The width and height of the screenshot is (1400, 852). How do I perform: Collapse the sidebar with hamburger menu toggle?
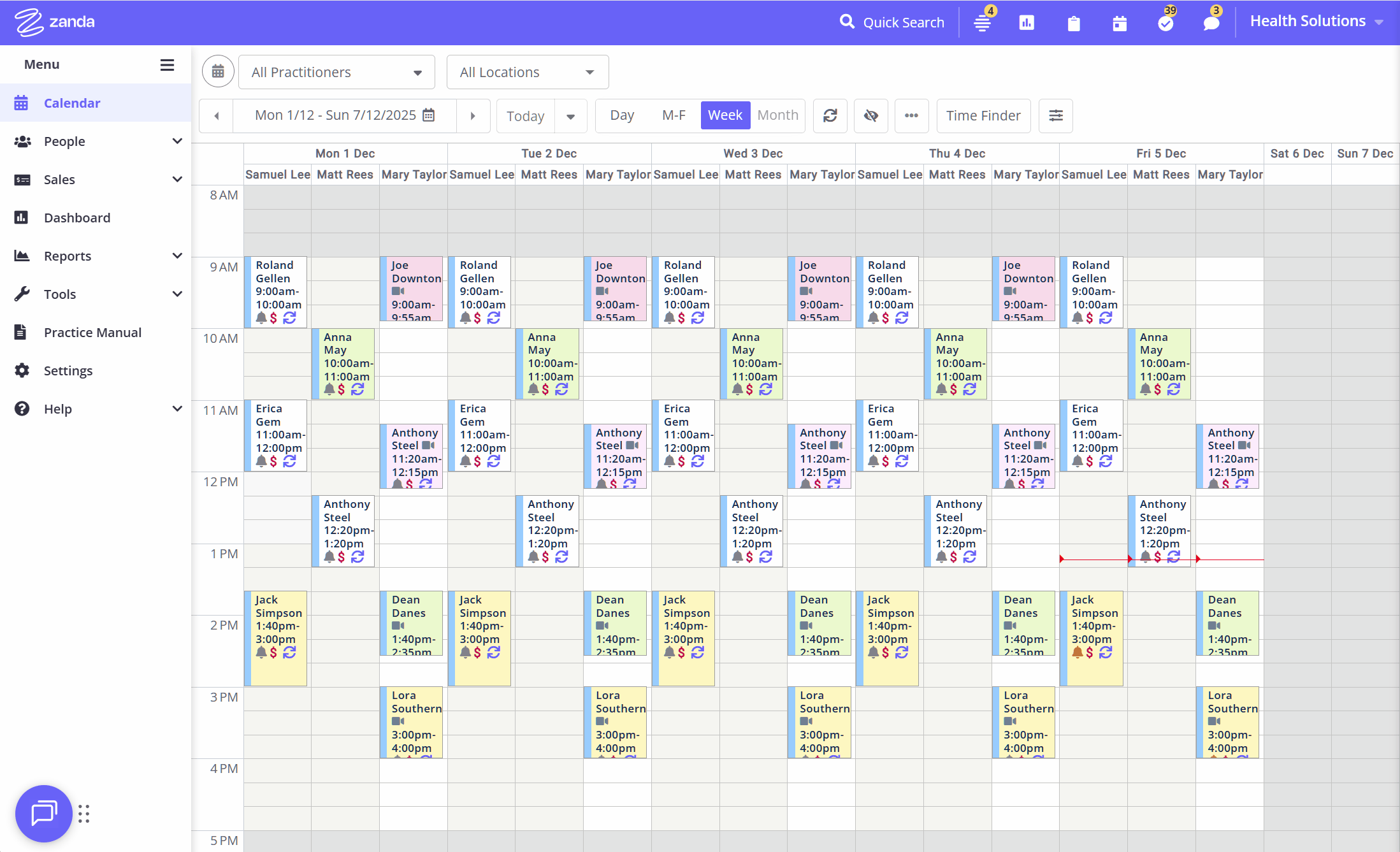(167, 64)
